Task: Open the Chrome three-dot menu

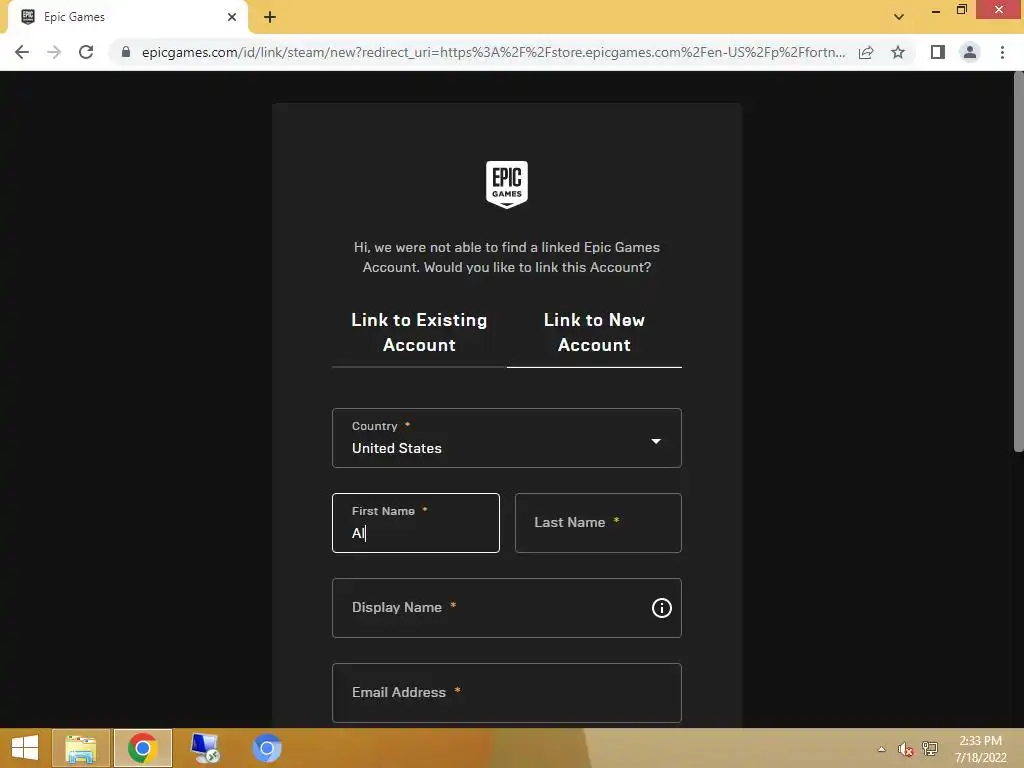Action: 1002,52
